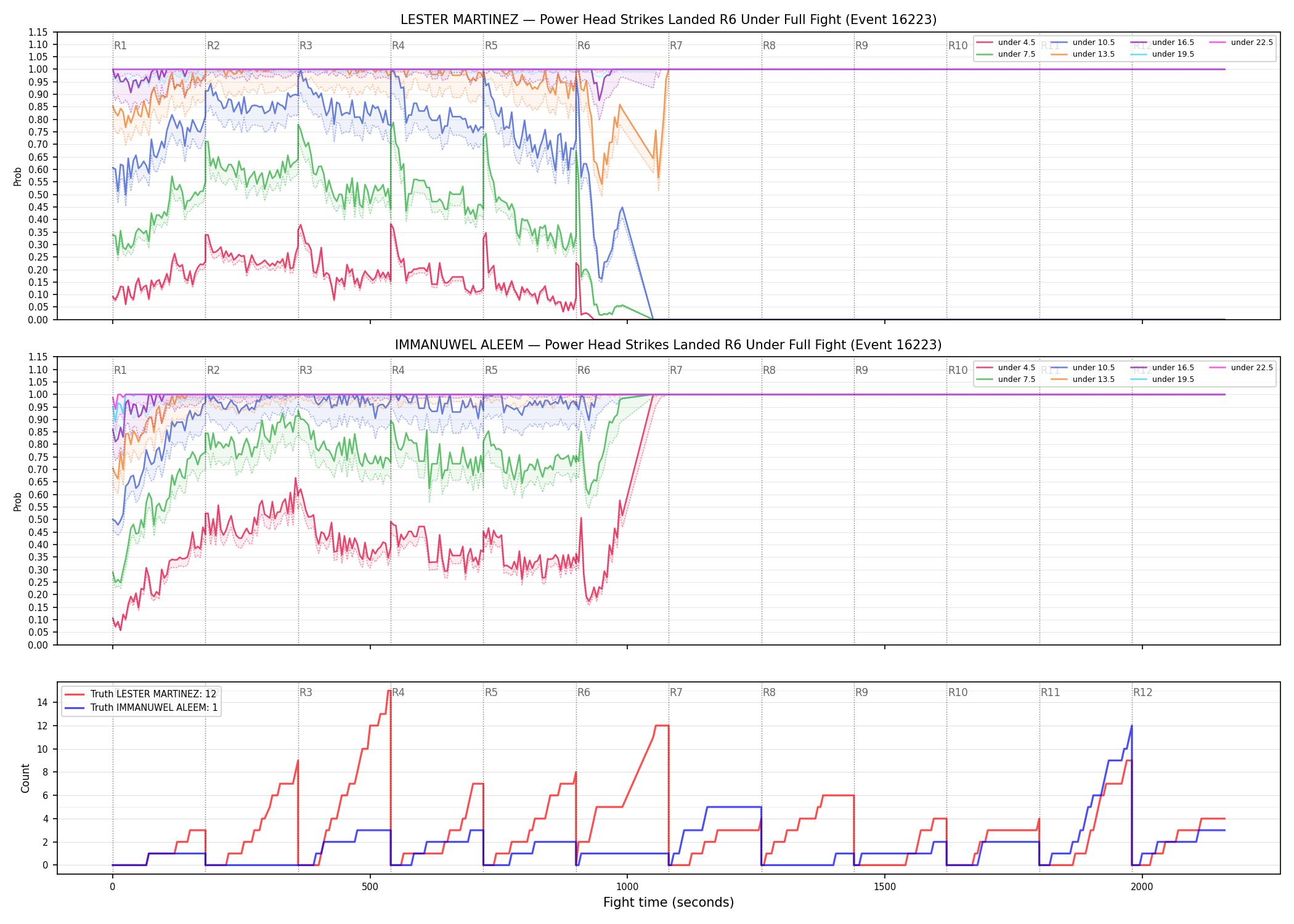
Task: Click the 0.50 tick label in Aleem chart
Action: 38,520
